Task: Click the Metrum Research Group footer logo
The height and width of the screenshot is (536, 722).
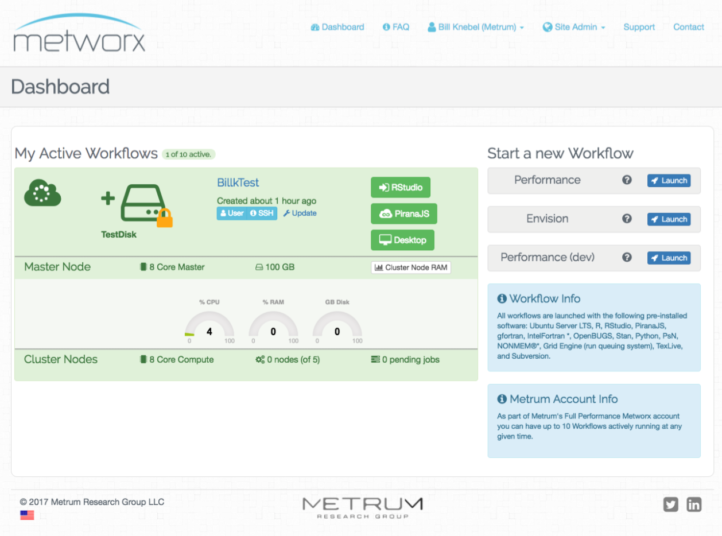Action: [x=363, y=508]
